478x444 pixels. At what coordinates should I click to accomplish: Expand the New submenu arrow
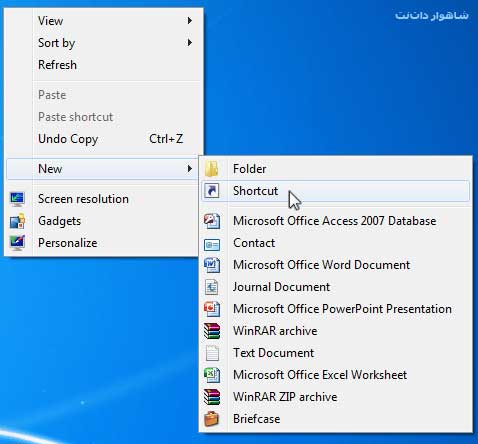(x=190, y=169)
